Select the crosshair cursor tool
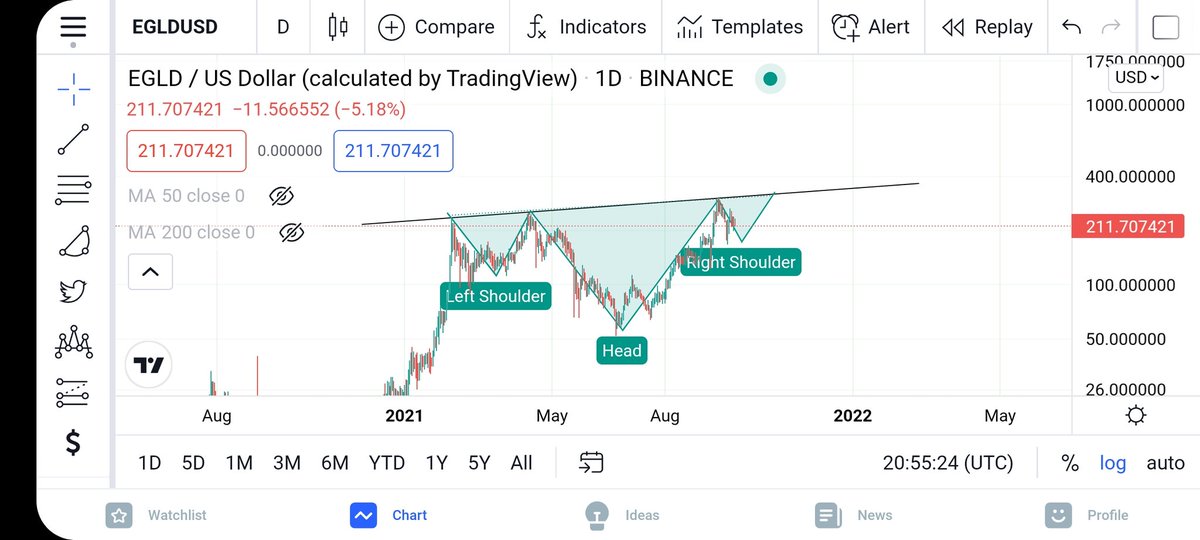The height and width of the screenshot is (540, 1200). [73, 90]
